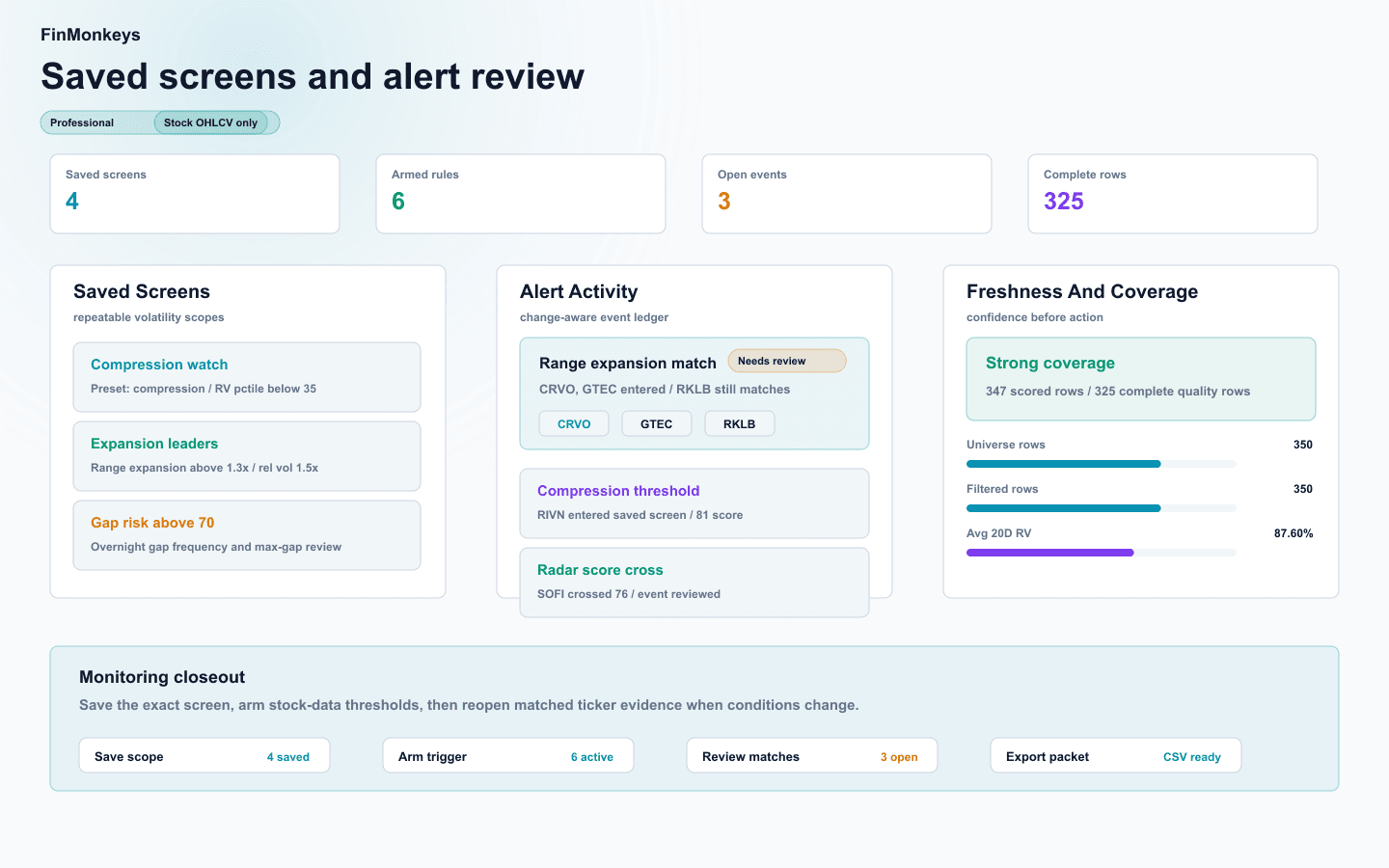The width and height of the screenshot is (1389, 868).
Task: Click the 'repeatable volatility scopes' subtitle
Action: [149, 317]
